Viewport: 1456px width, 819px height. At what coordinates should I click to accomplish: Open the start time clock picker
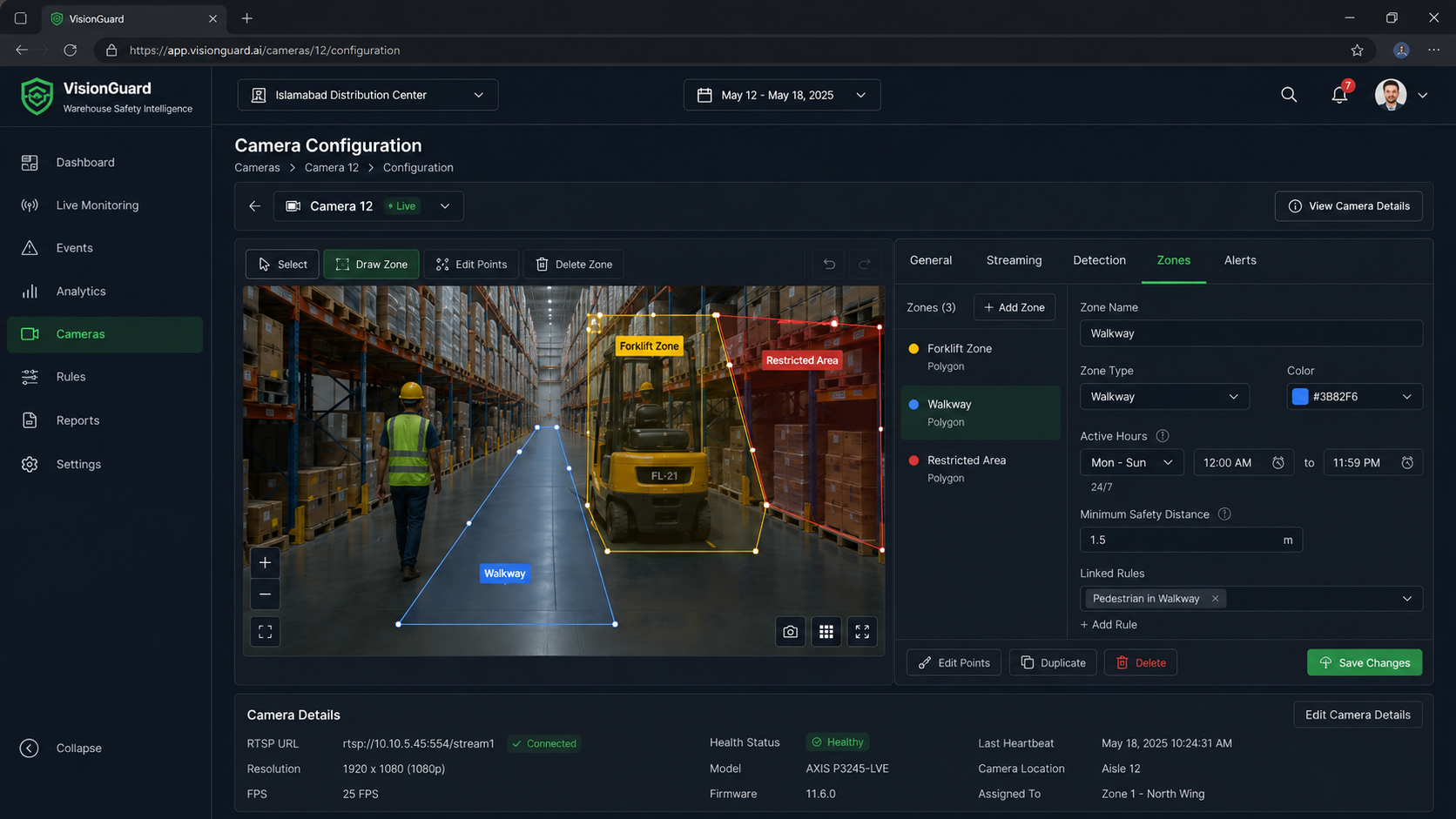[1278, 463]
